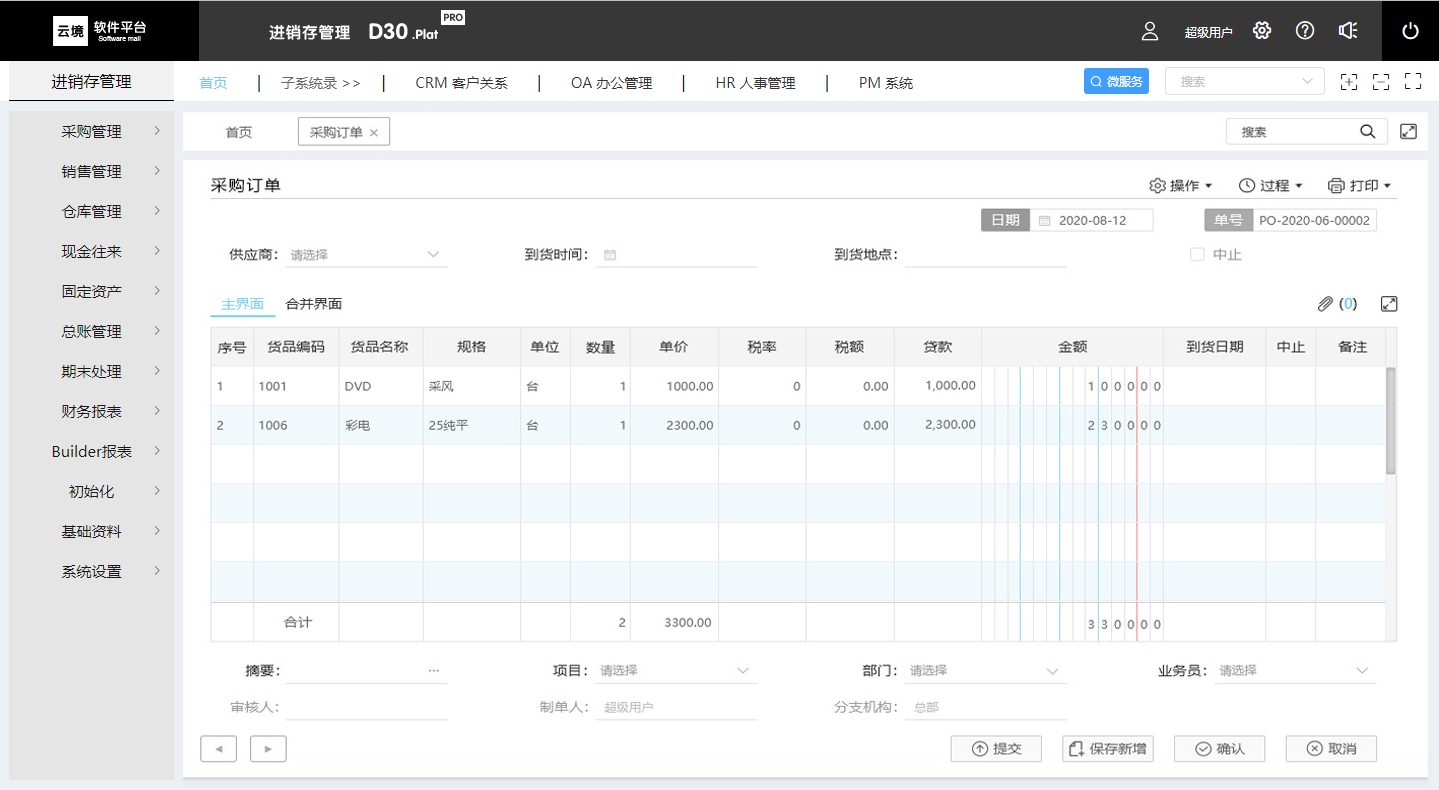Open the settings gear icon in header
The width and height of the screenshot is (1439, 790).
click(x=1262, y=31)
